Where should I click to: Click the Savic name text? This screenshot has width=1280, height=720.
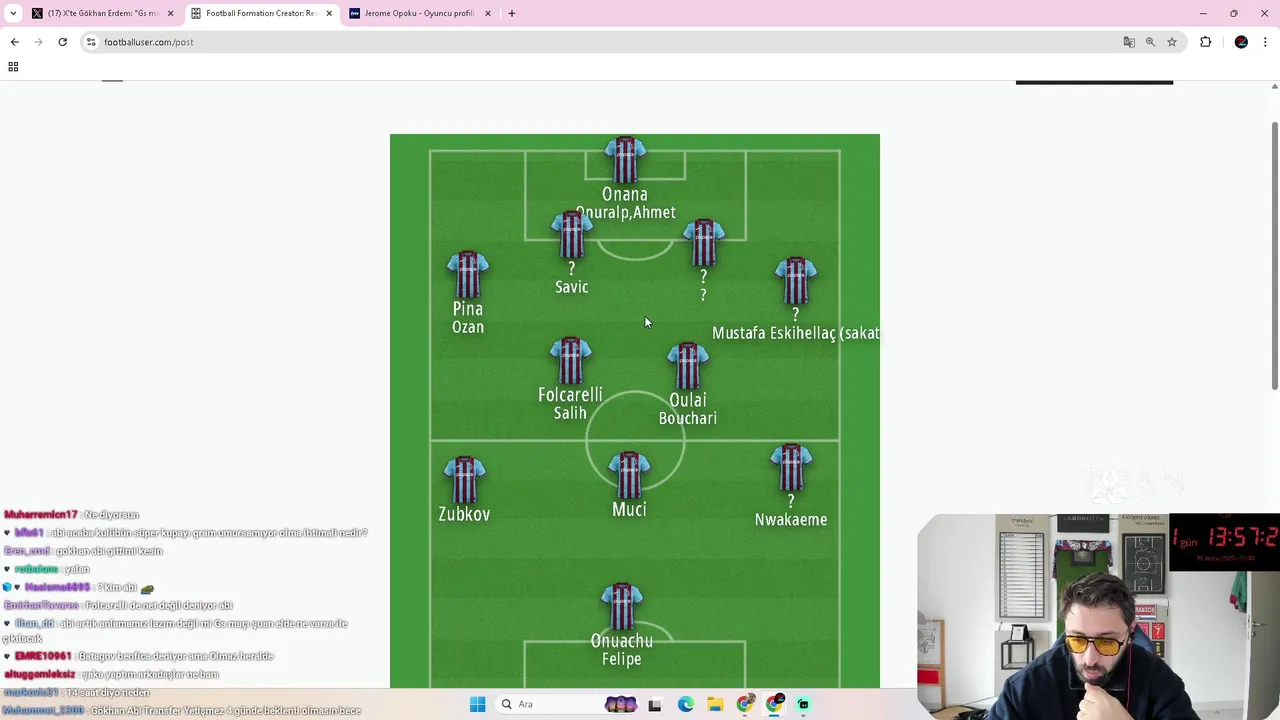(572, 287)
